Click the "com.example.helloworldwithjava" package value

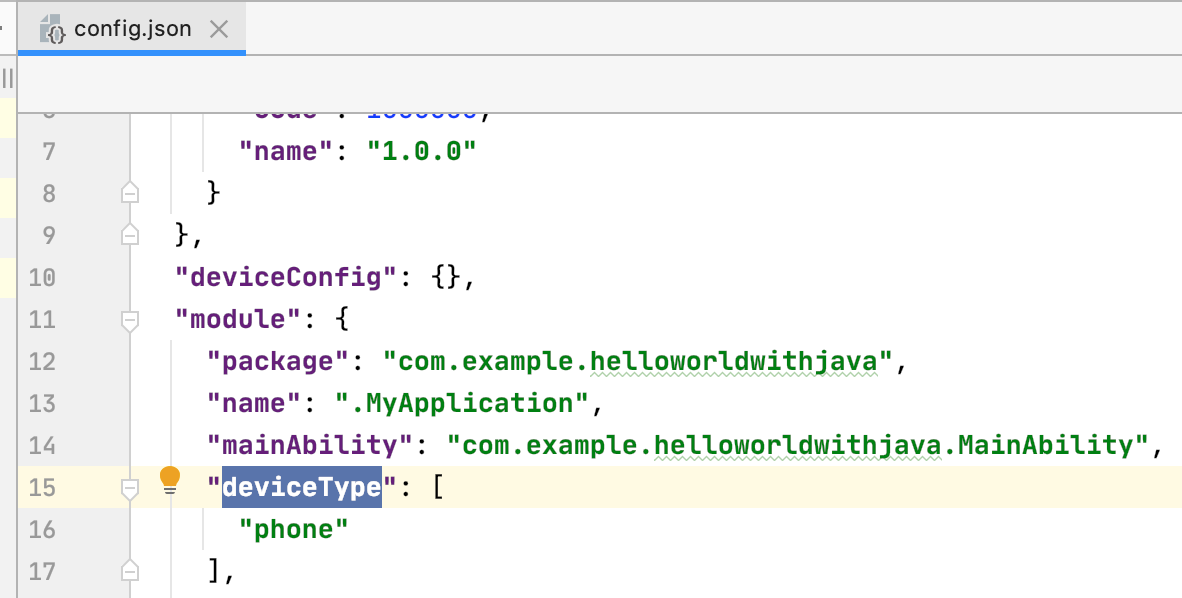[x=638, y=361]
